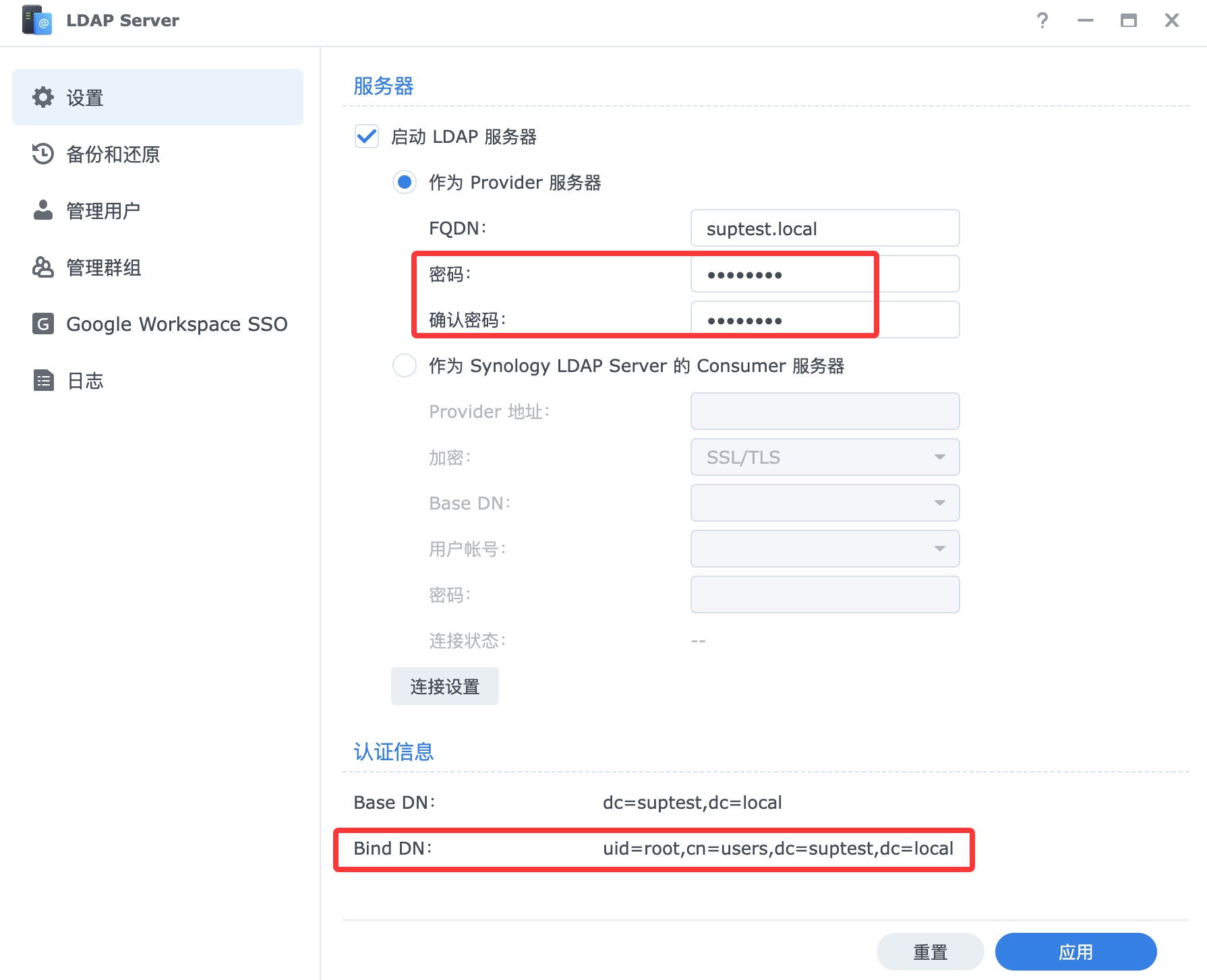The width and height of the screenshot is (1207, 980).
Task: Select 作为 Provider 服务器 radio button
Action: coord(405,182)
